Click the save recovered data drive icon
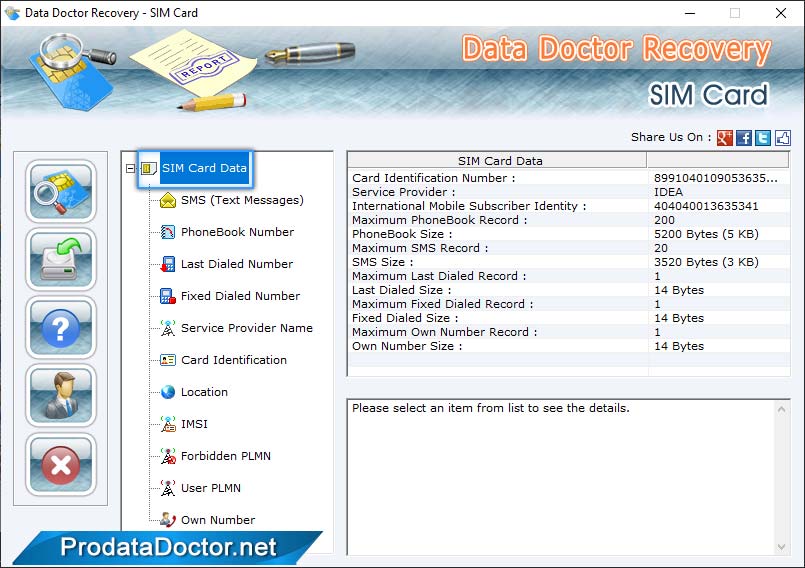The image size is (805, 568). coord(61,259)
